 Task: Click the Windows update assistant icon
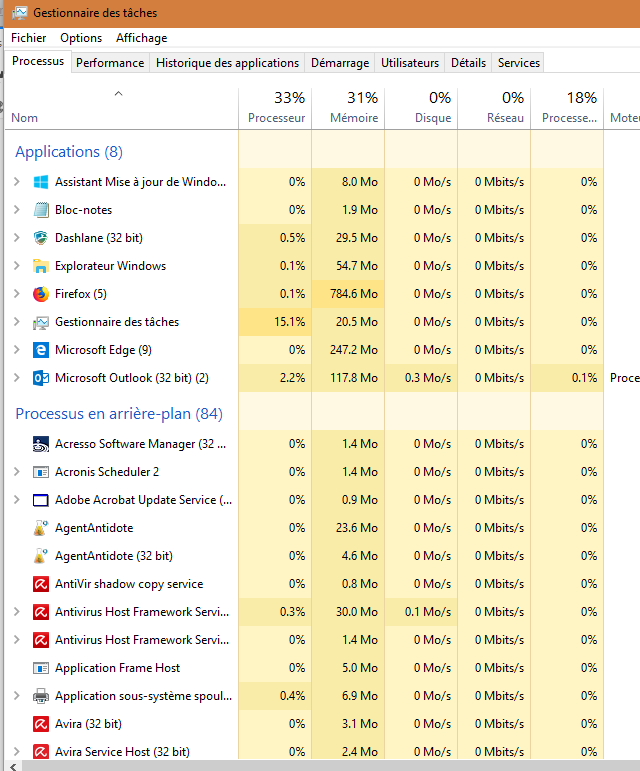coord(41,182)
